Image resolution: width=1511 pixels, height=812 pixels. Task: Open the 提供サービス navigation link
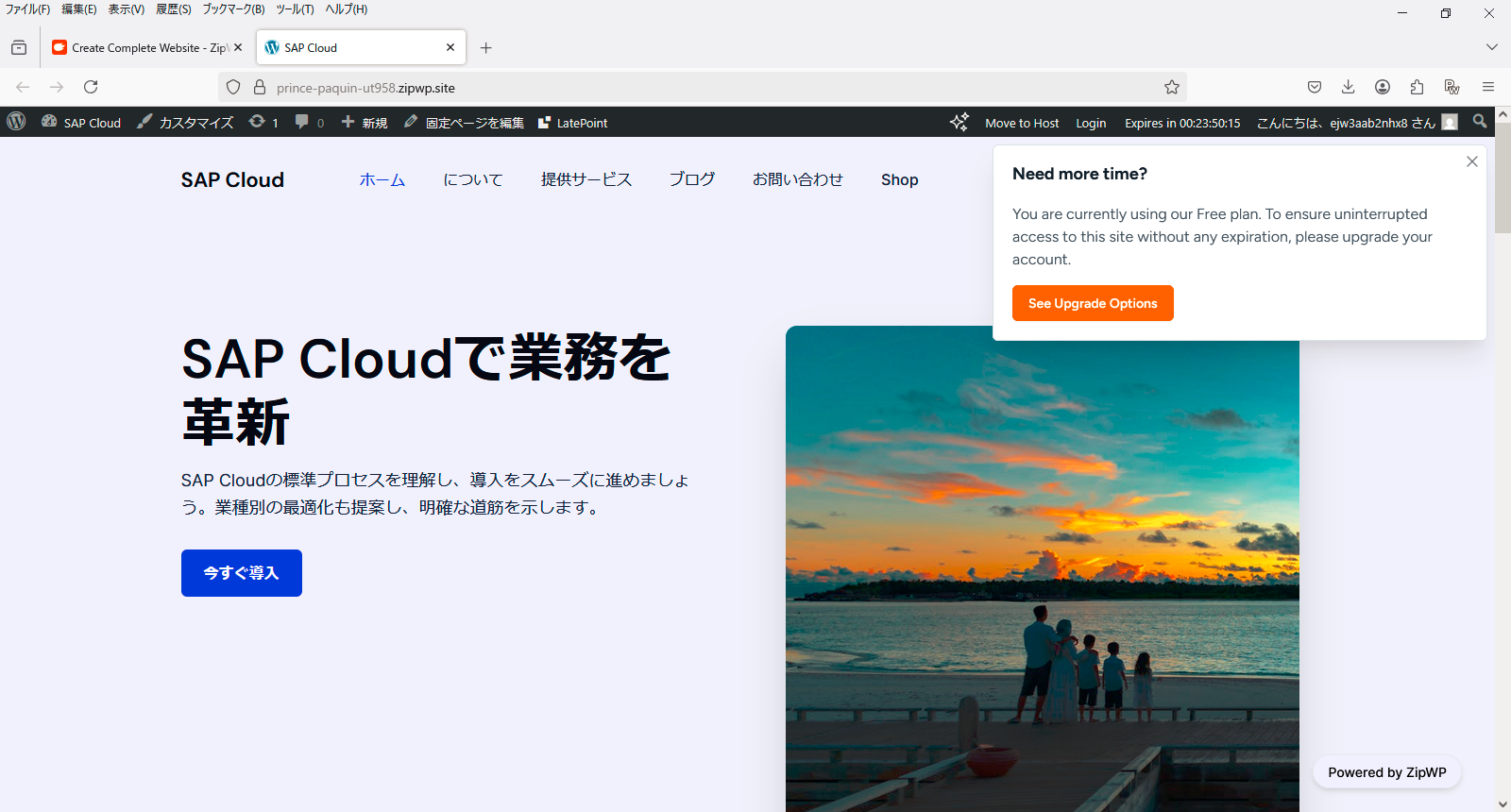click(x=586, y=179)
